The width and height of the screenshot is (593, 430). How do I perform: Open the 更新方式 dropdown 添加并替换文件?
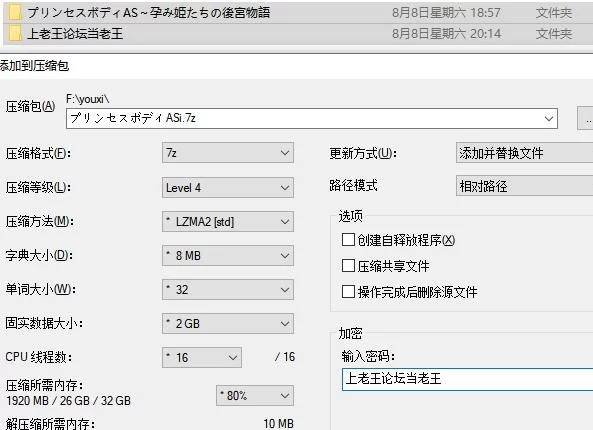click(525, 153)
